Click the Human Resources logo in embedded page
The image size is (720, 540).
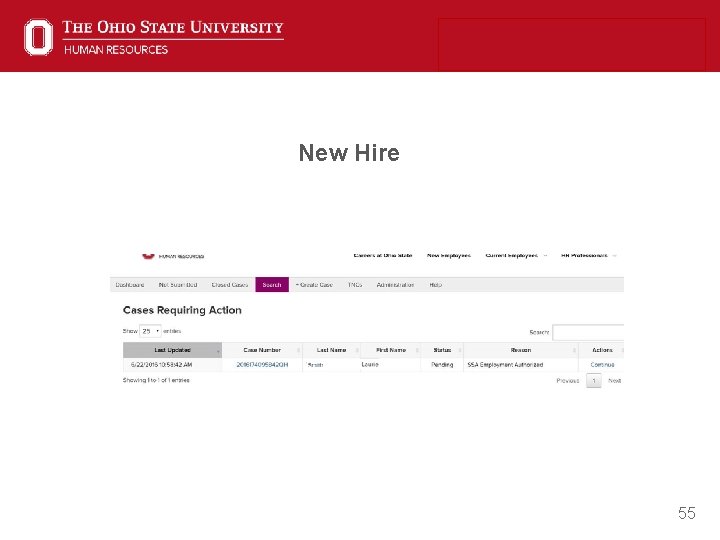pos(173,256)
